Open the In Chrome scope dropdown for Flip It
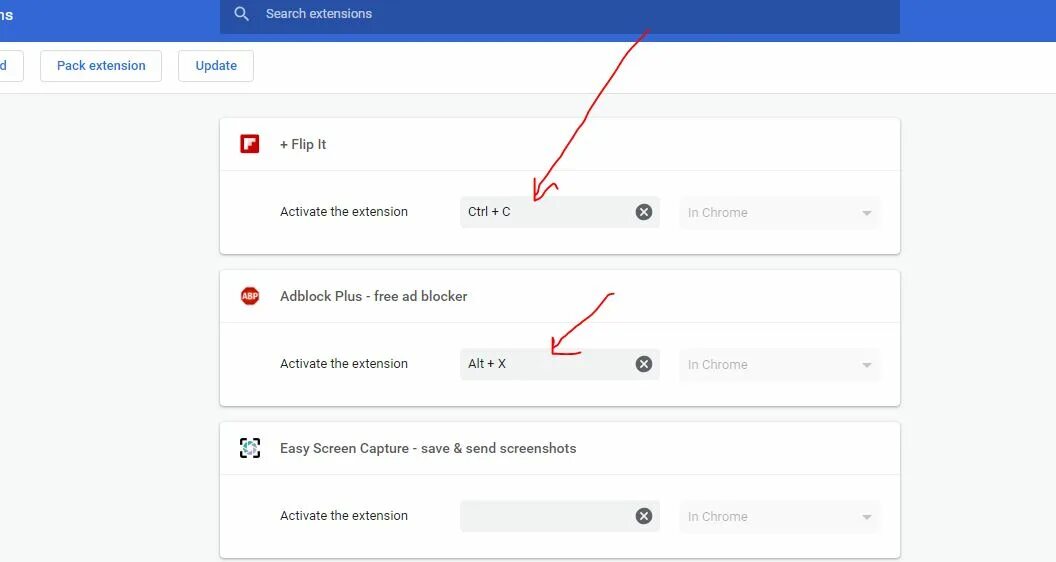Screen dimensions: 1056x562 [x=780, y=213]
